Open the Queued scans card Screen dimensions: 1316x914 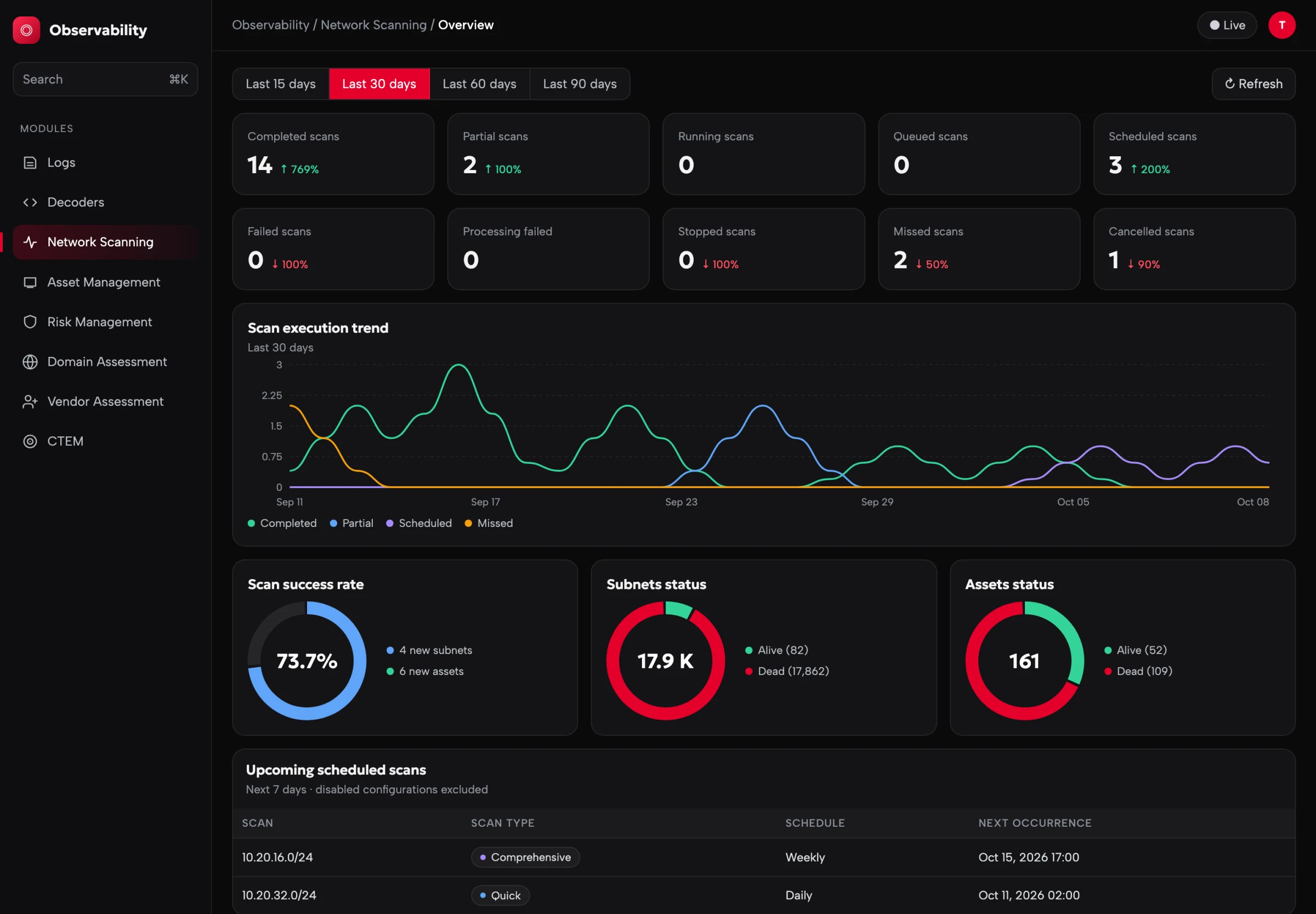[979, 154]
